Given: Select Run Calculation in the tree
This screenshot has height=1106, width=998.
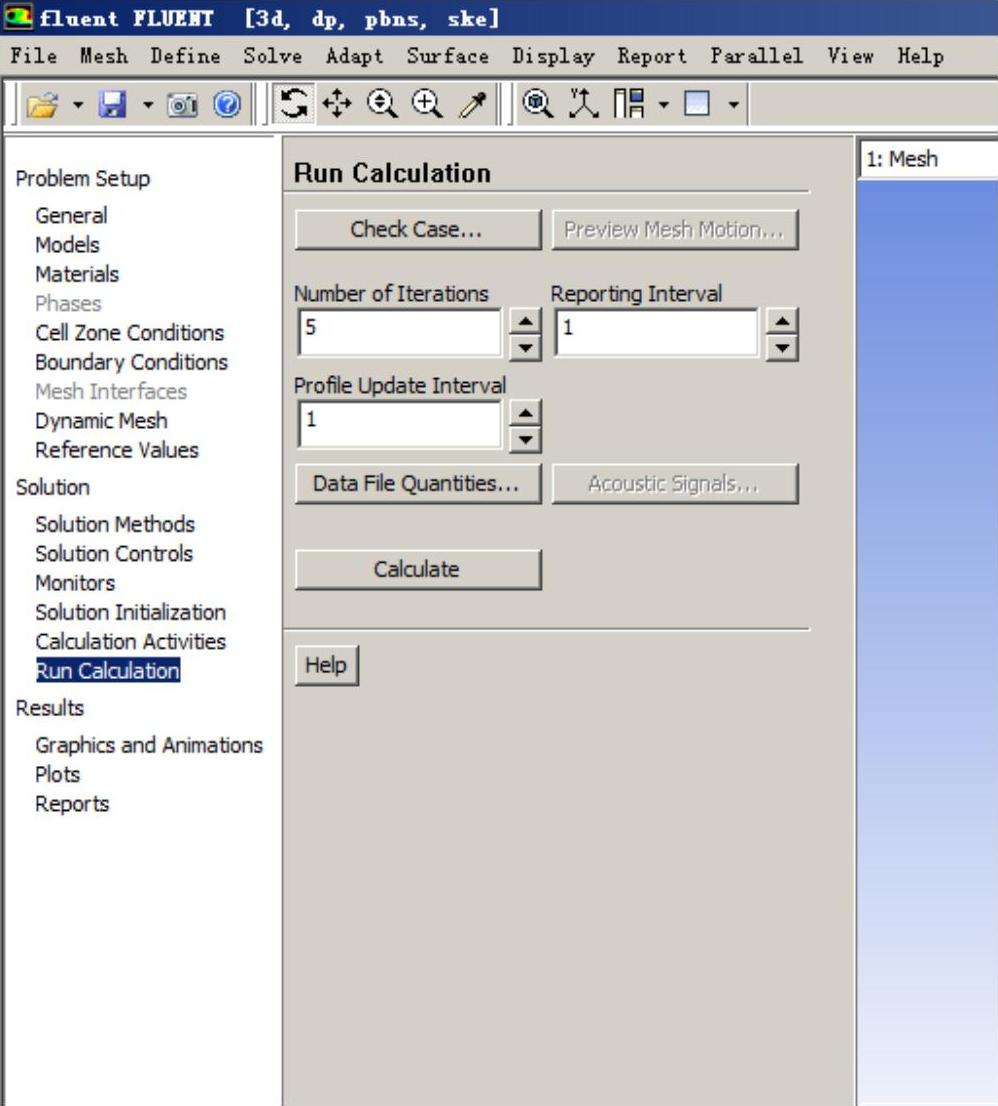Looking at the screenshot, I should (x=108, y=671).
